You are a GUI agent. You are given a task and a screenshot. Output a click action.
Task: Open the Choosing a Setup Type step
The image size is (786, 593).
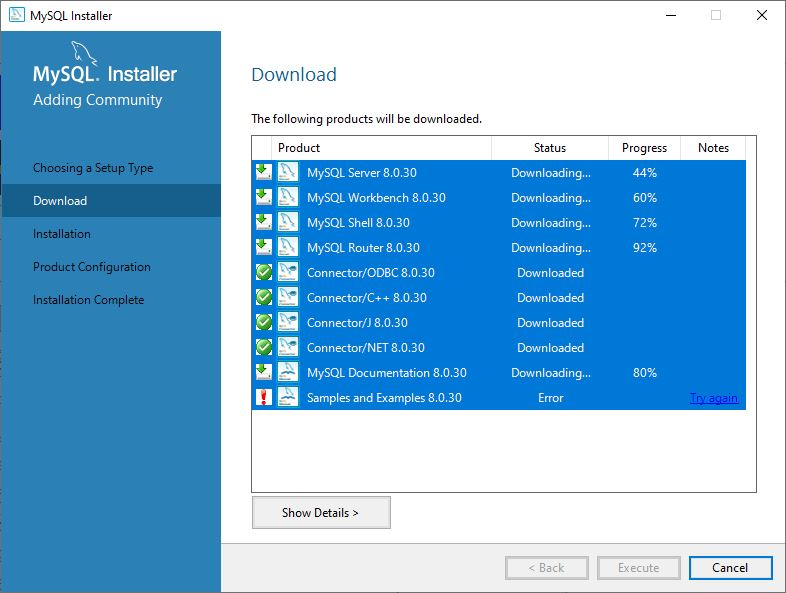[93, 168]
